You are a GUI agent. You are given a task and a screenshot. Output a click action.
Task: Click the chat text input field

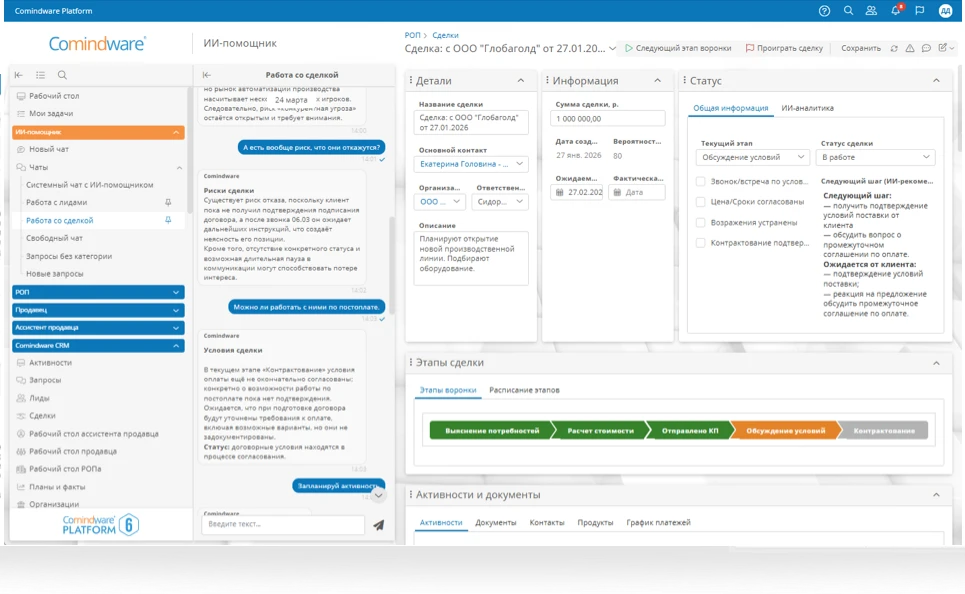pyautogui.click(x=282, y=524)
